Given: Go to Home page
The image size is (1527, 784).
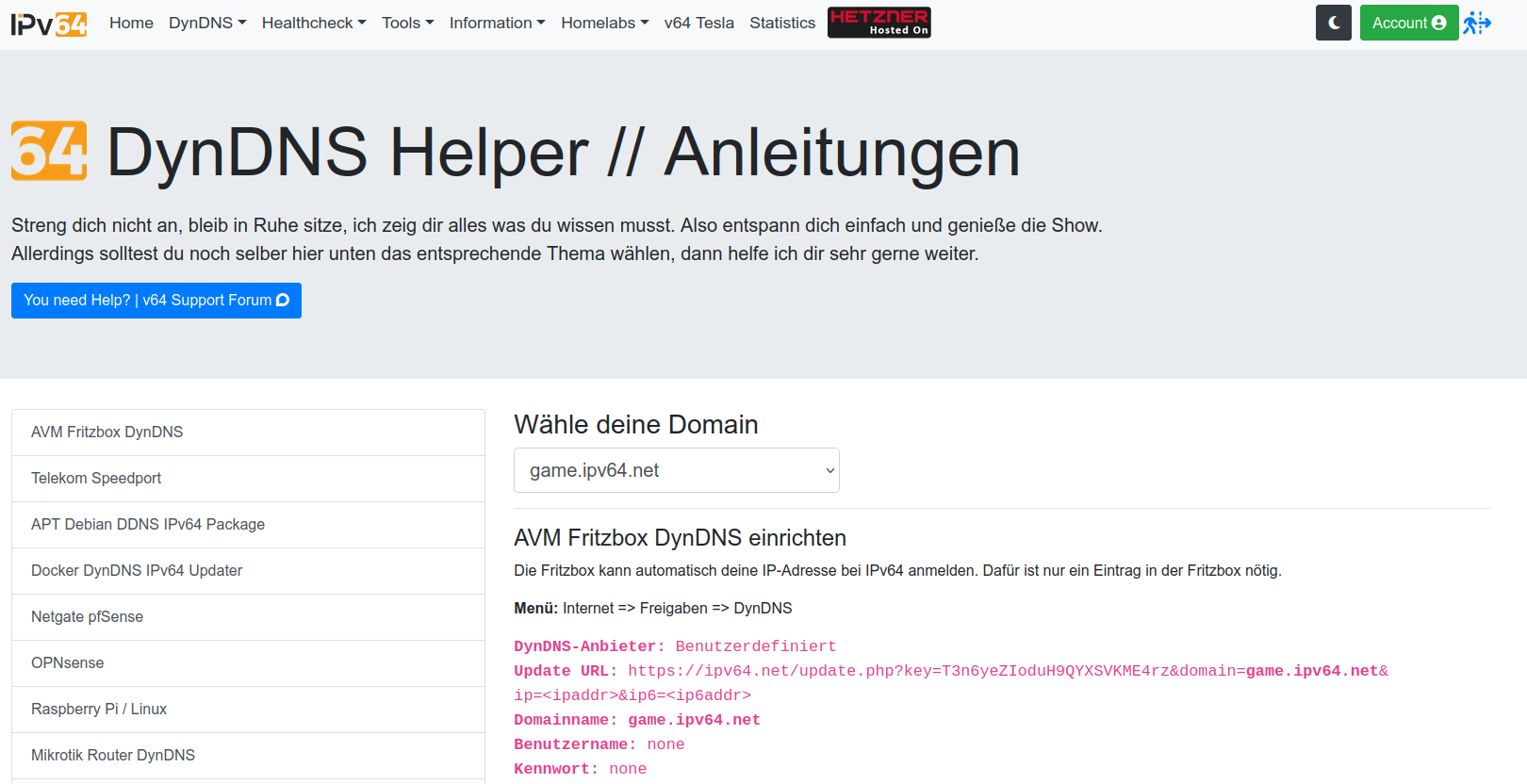Looking at the screenshot, I should point(131,23).
